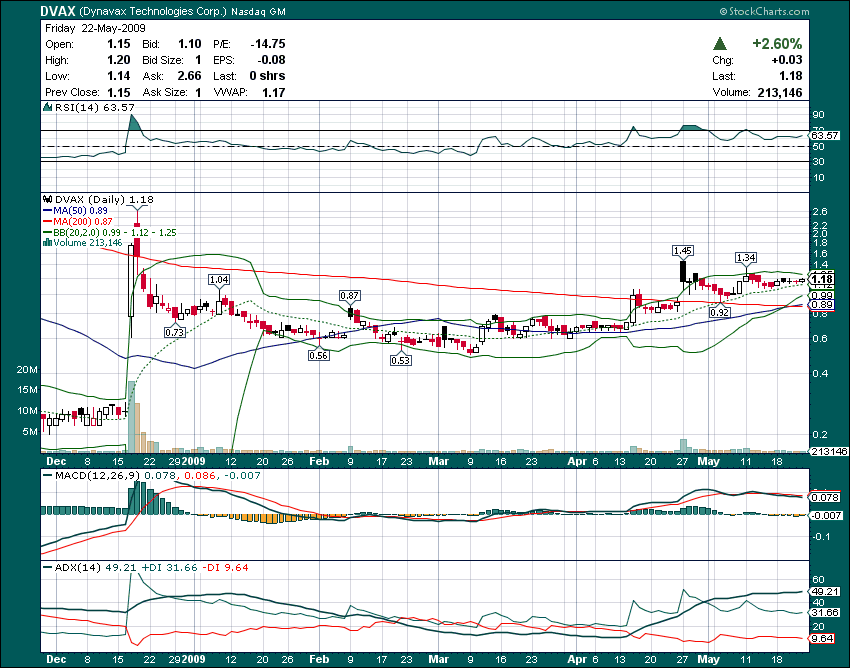
Task: Click the 1.04 price callout on chart
Action: point(219,280)
